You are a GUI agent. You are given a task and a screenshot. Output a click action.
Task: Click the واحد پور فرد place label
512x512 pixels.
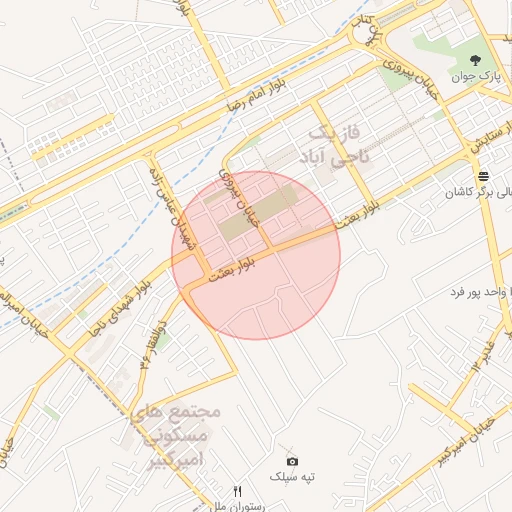[478, 293]
